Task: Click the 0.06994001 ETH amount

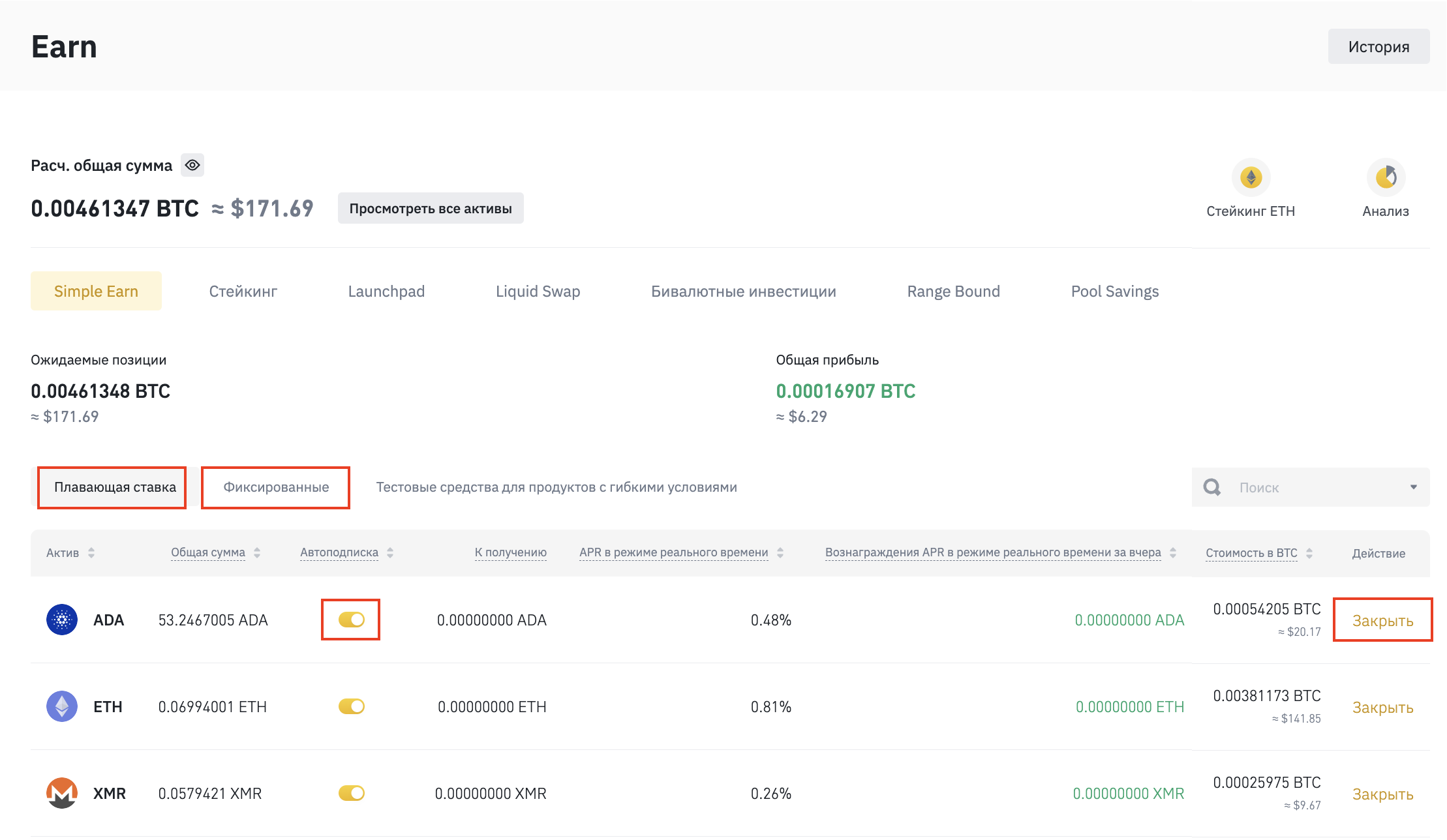Action: coord(213,706)
